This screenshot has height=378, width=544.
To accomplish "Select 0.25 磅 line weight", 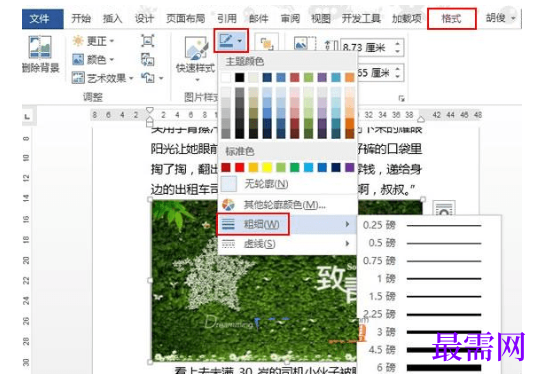I will (x=429, y=225).
